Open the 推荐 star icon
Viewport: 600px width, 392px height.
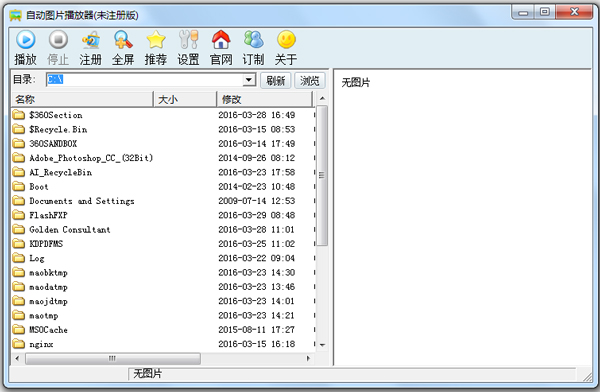(156, 40)
